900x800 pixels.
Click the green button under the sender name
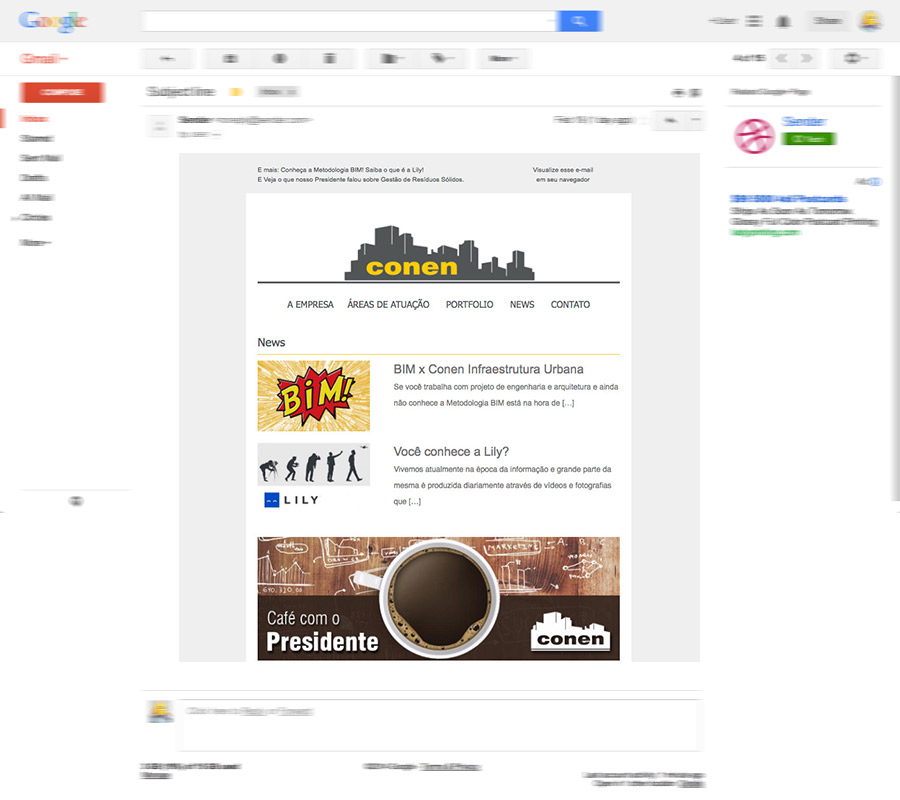tap(808, 139)
